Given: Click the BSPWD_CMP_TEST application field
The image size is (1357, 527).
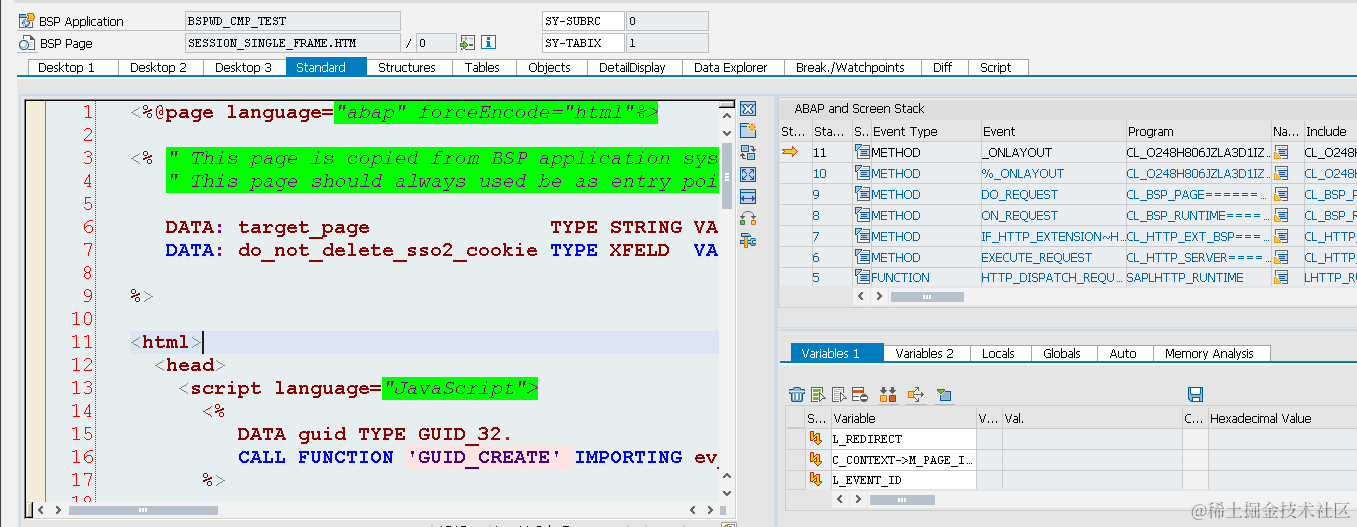Looking at the screenshot, I should (292, 21).
